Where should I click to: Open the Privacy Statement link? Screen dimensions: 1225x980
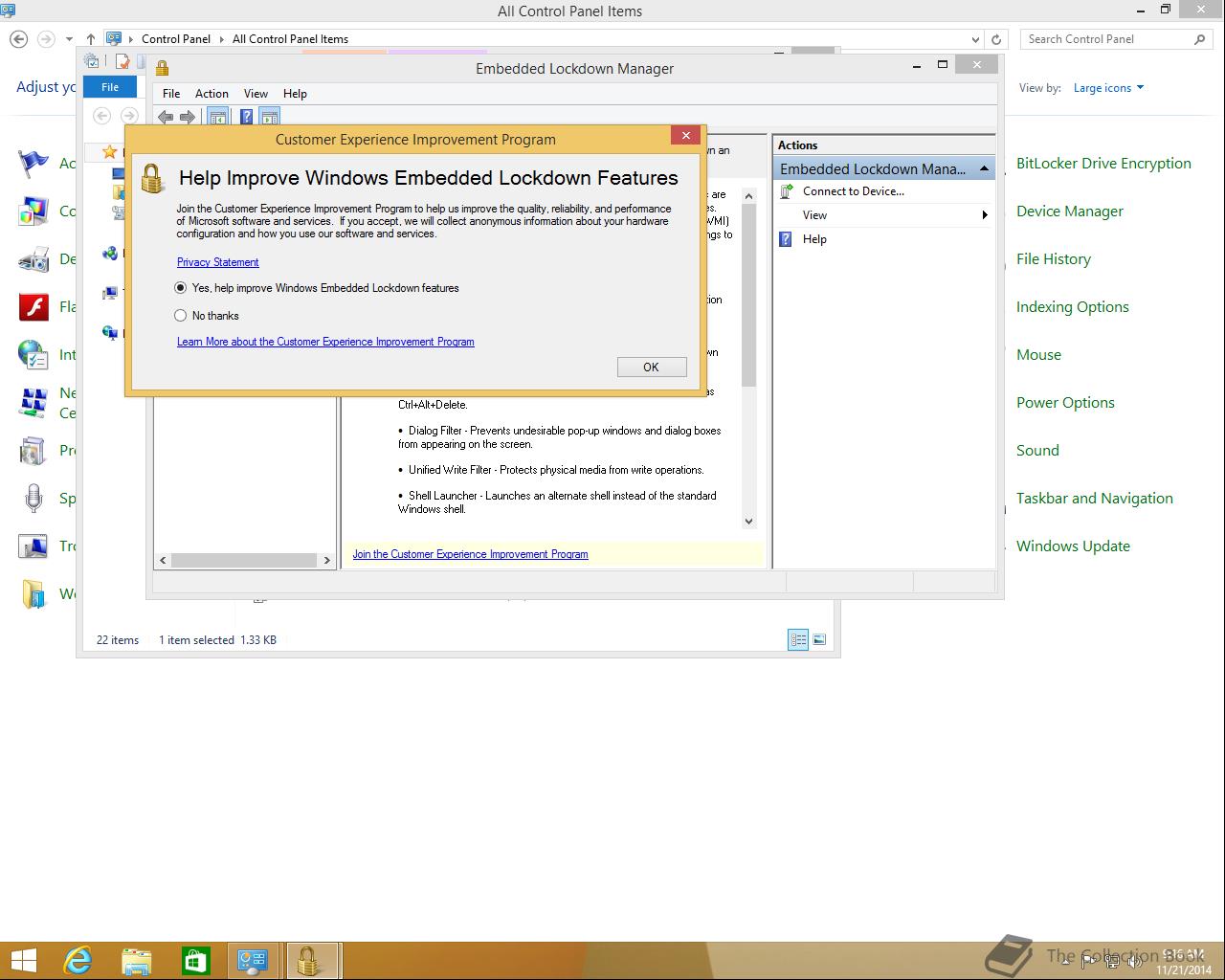pos(217,262)
